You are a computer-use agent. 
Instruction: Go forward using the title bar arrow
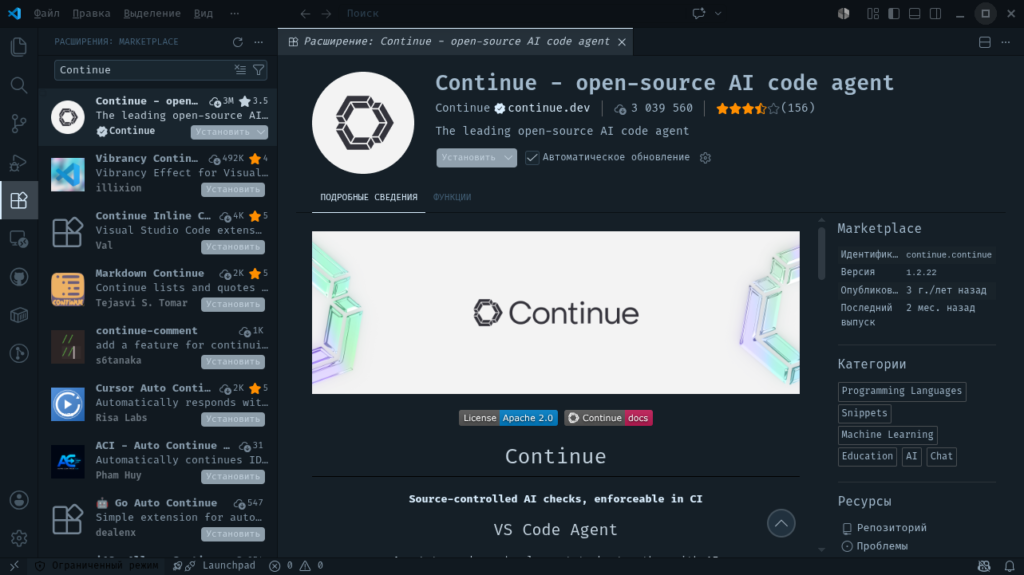[327, 13]
